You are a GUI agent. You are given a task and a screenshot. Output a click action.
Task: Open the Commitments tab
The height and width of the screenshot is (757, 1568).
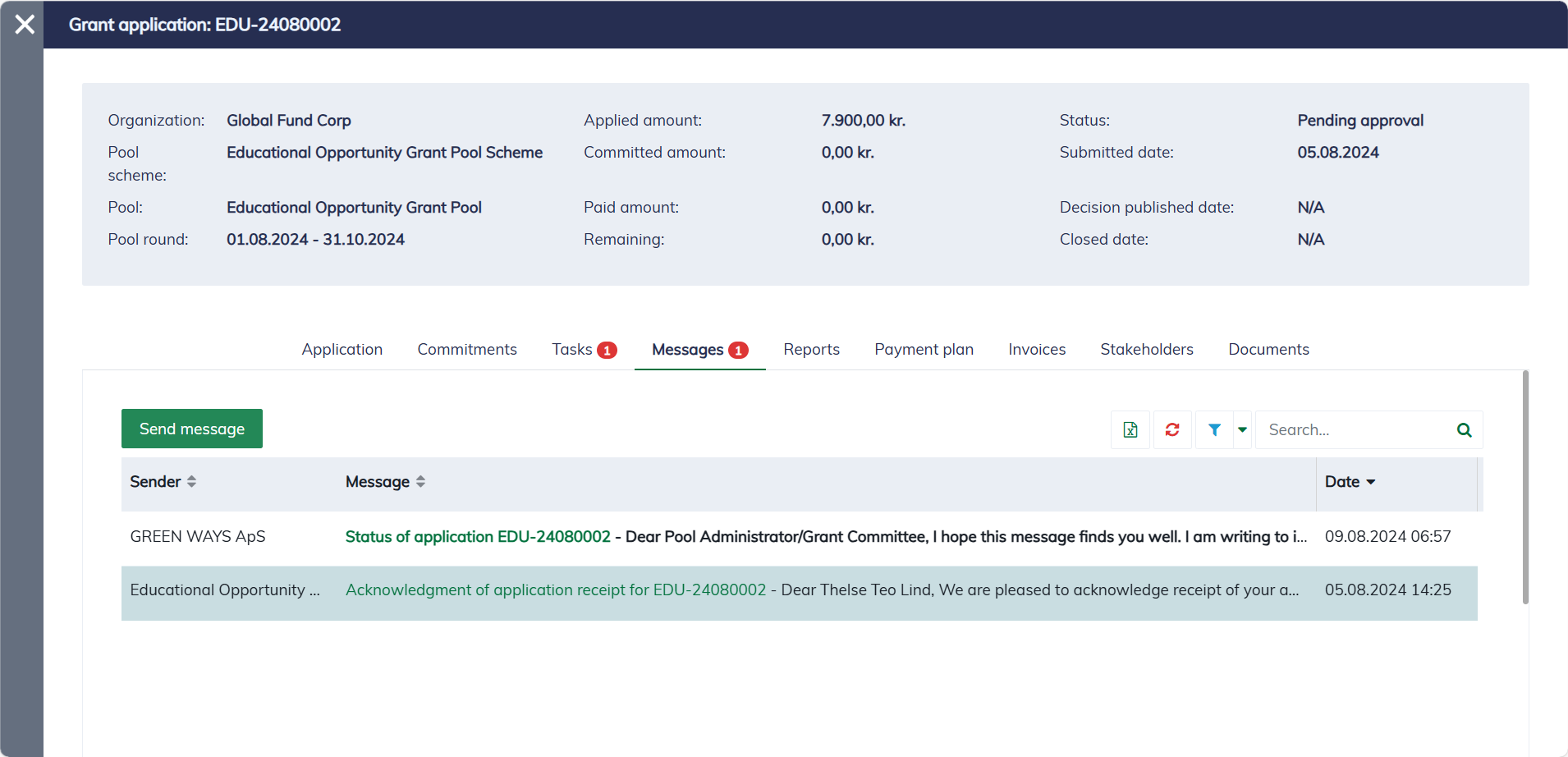(466, 350)
